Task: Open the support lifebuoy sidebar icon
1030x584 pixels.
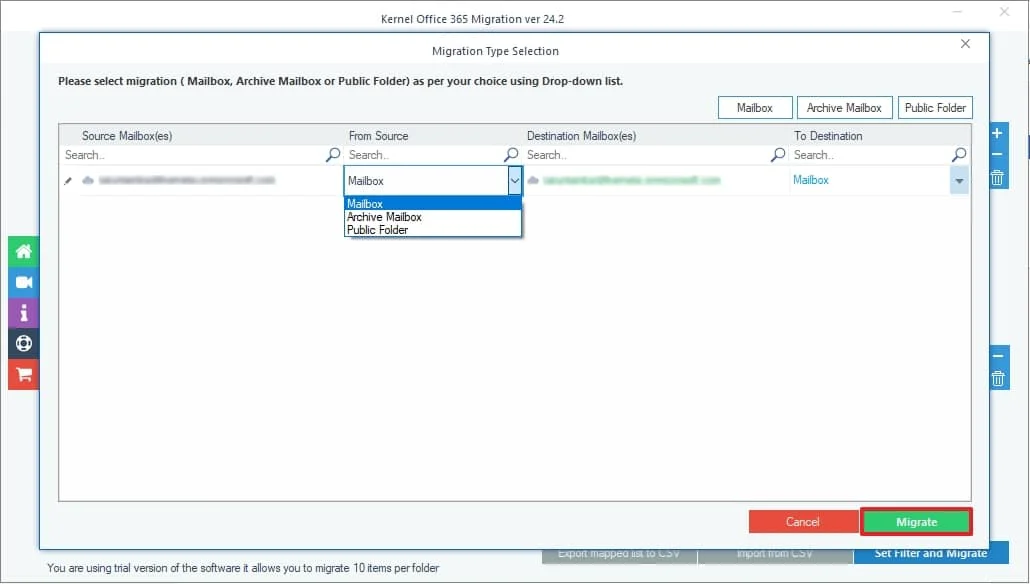Action: [x=24, y=344]
